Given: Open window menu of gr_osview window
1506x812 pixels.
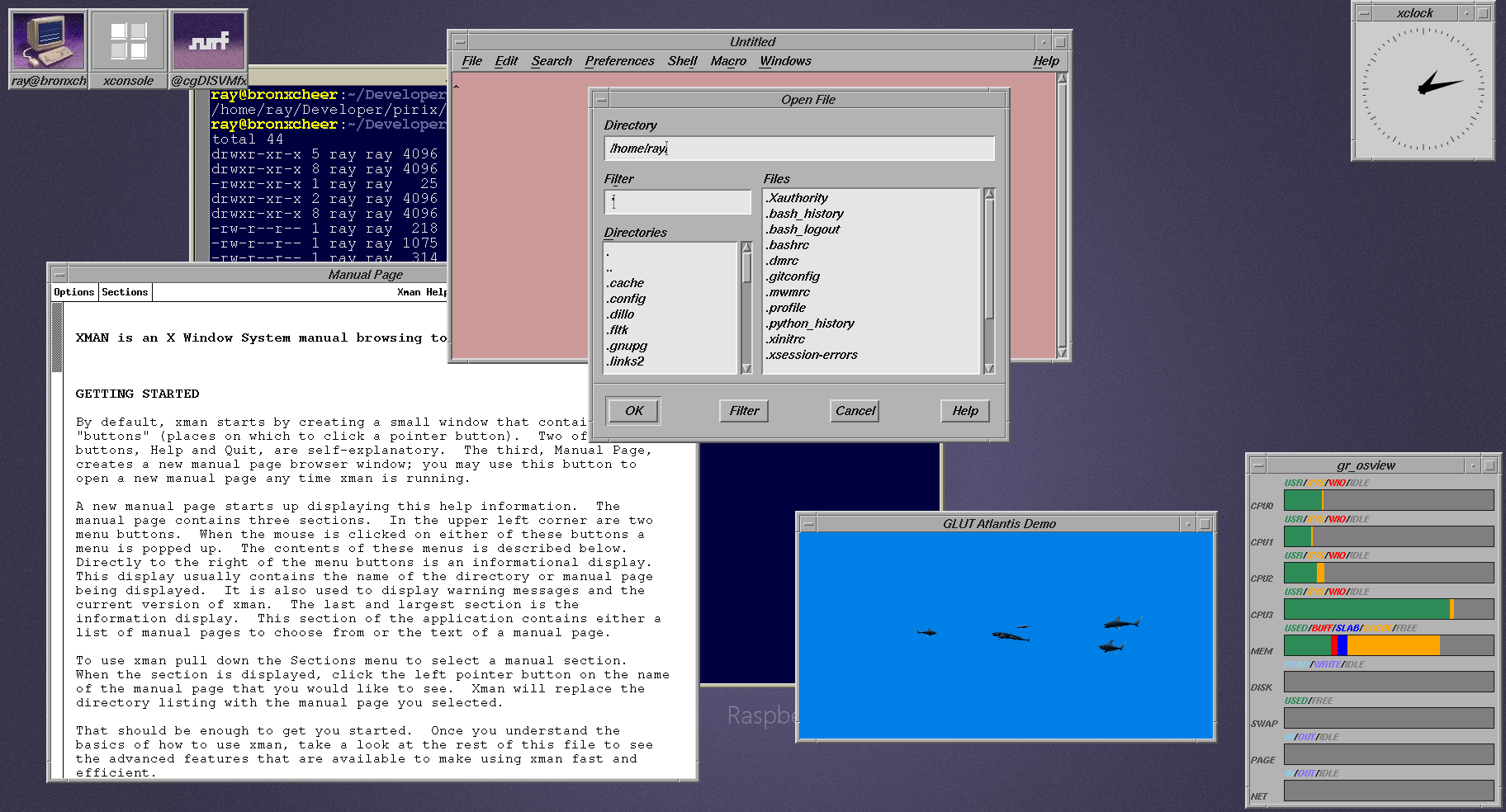Looking at the screenshot, I should point(1257,465).
